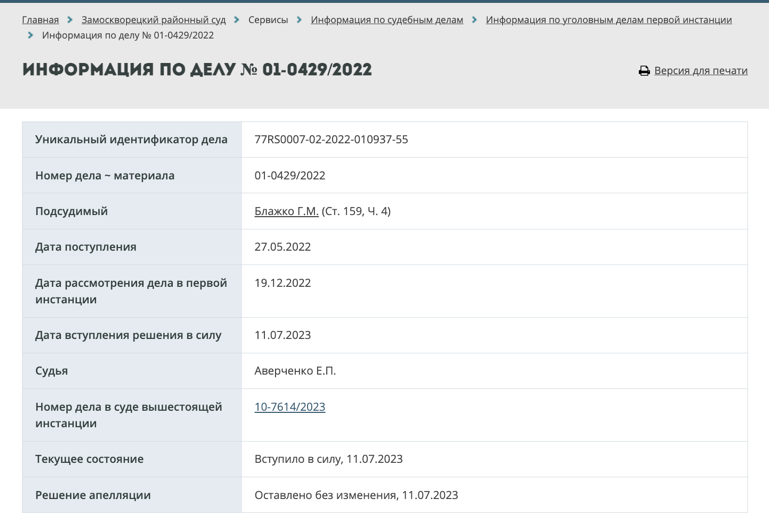
Task: Click the Дата вступления решения в силу value
Action: pyautogui.click(x=282, y=335)
